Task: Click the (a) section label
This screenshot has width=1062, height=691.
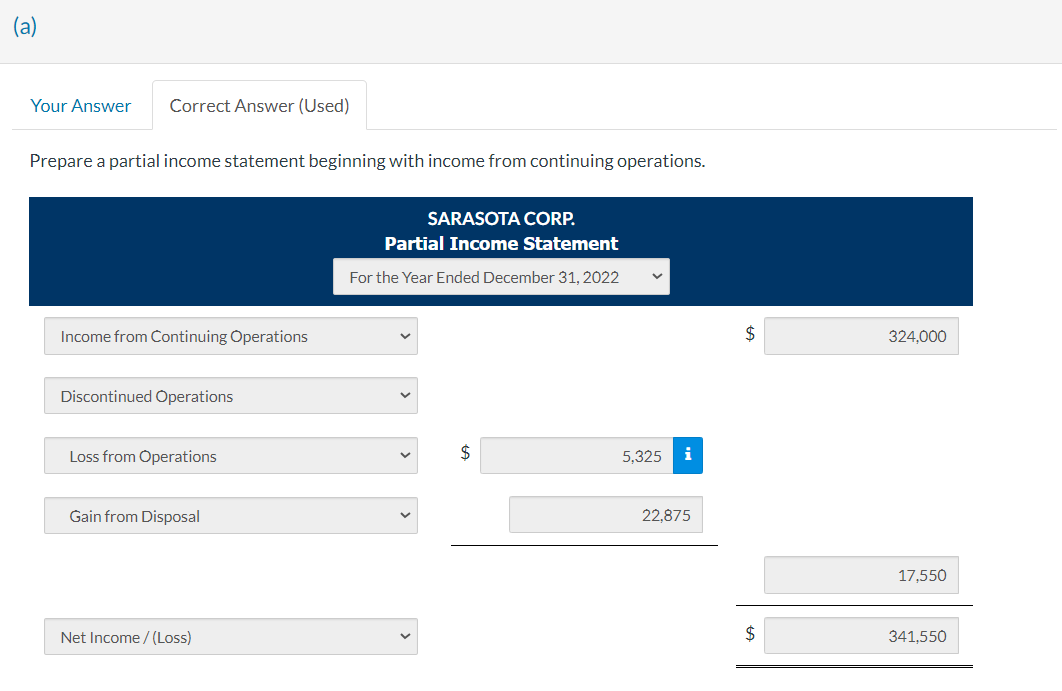Action: (x=24, y=26)
